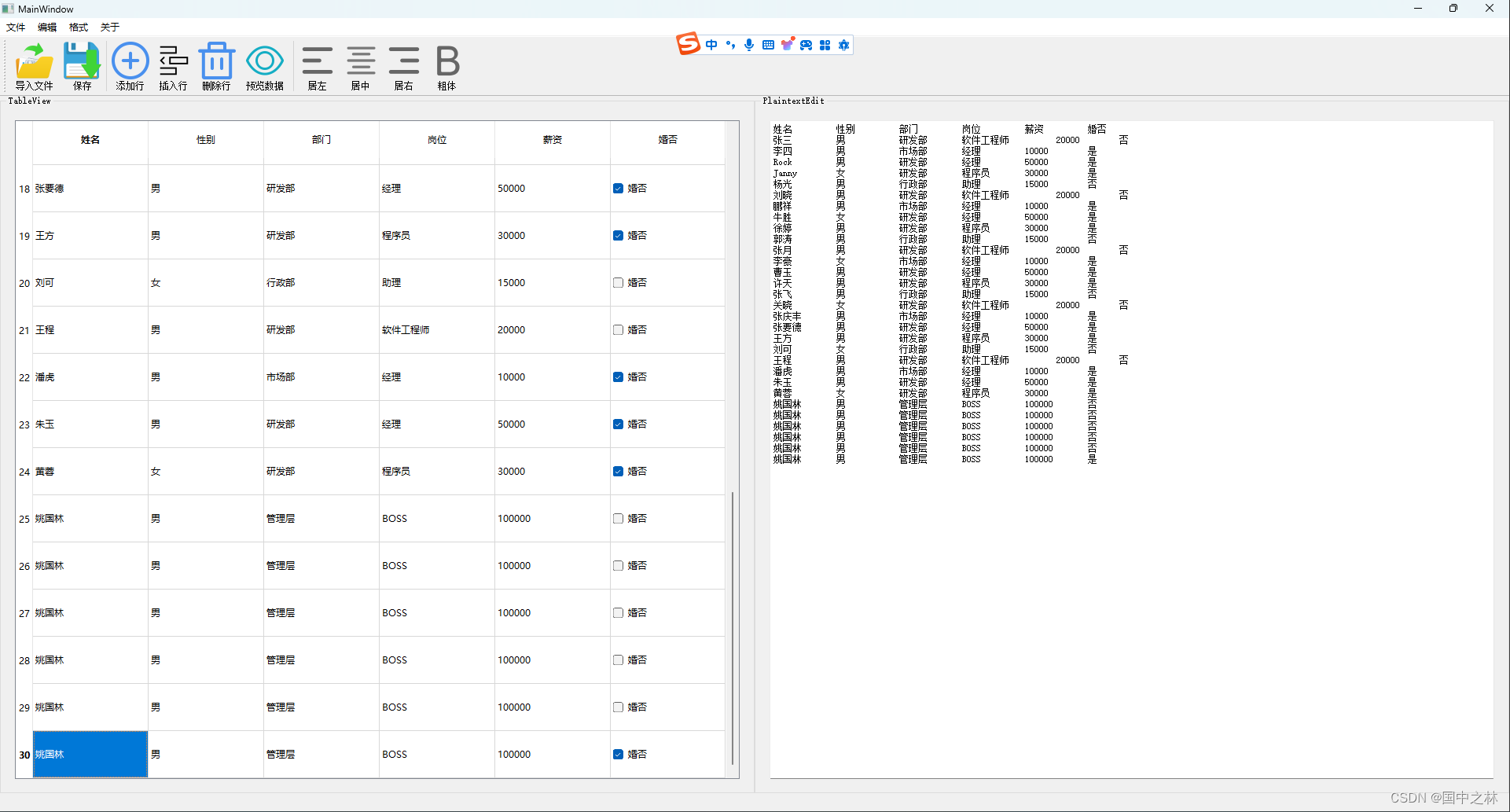Image resolution: width=1510 pixels, height=812 pixels.
Task: Select row header 30
Action: pyautogui.click(x=24, y=755)
